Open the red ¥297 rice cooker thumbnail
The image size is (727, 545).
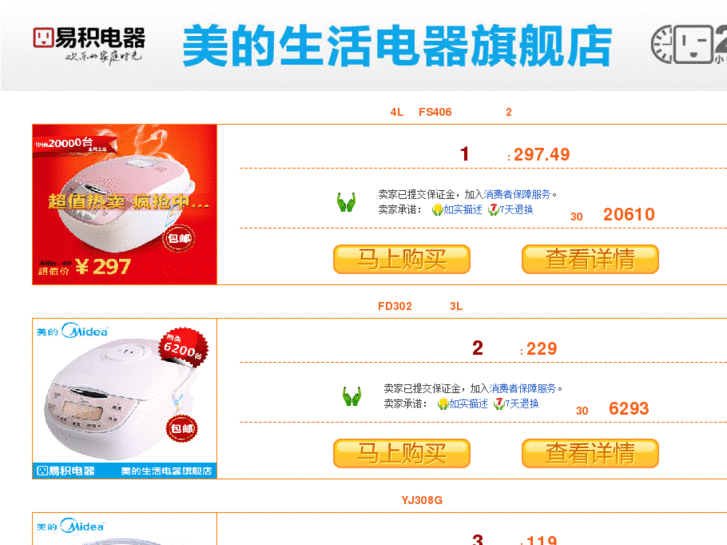coord(125,205)
